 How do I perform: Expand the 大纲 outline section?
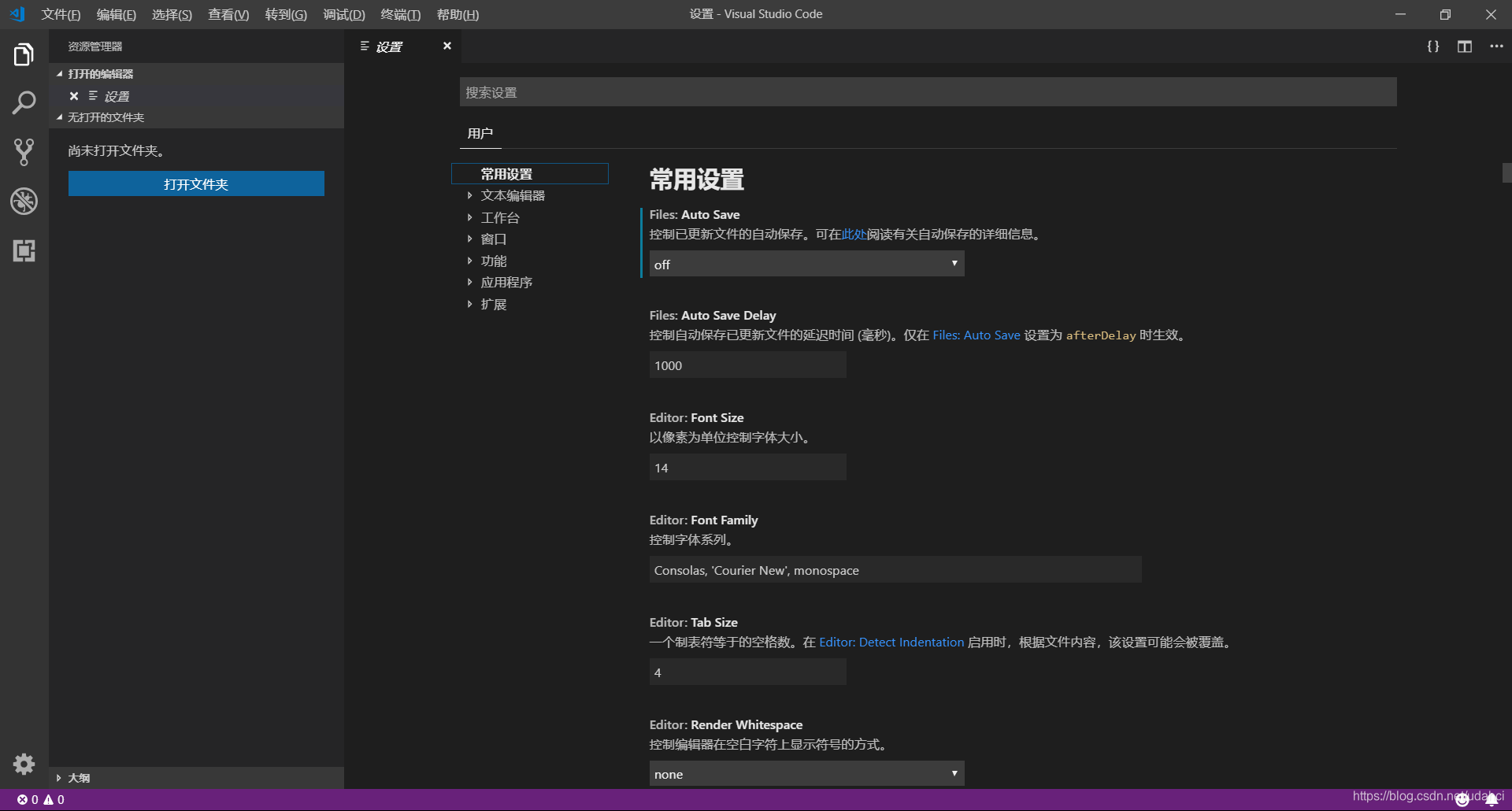197,777
